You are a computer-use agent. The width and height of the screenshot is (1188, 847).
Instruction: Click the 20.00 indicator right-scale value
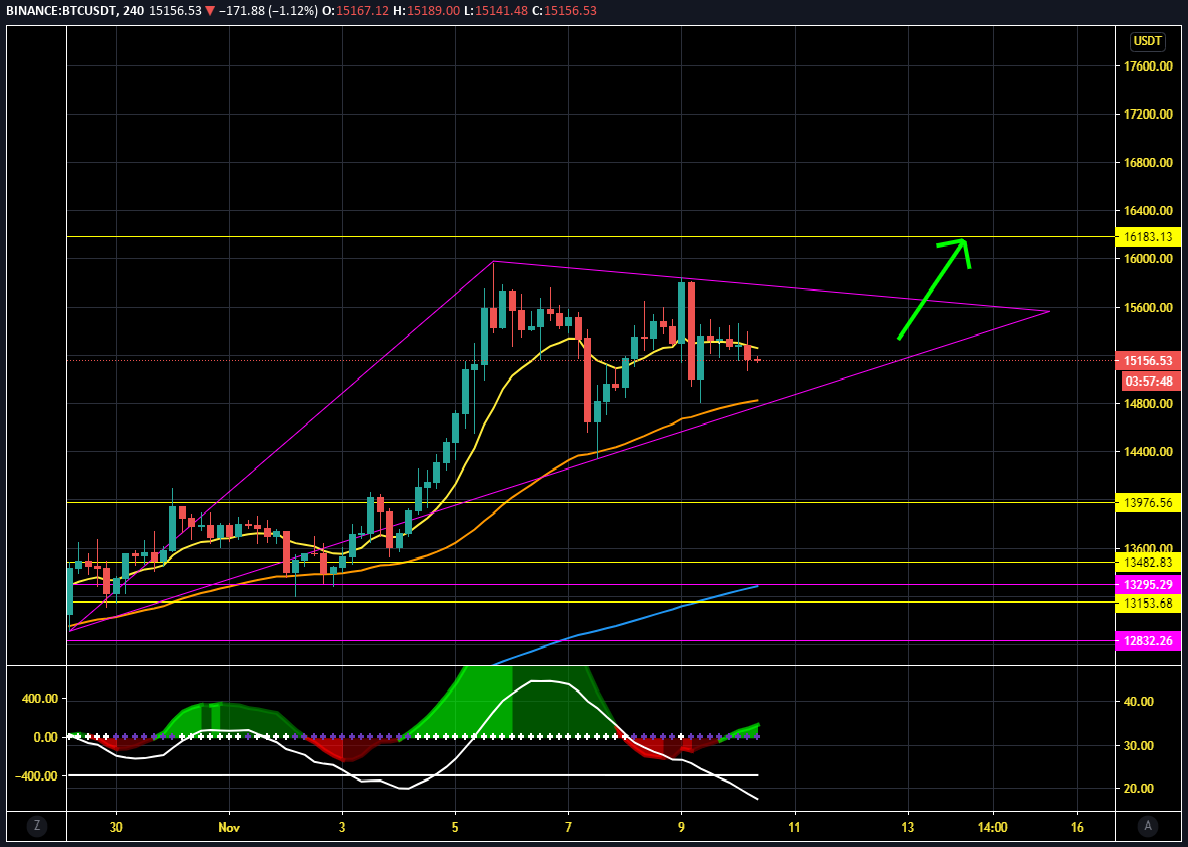(1138, 789)
